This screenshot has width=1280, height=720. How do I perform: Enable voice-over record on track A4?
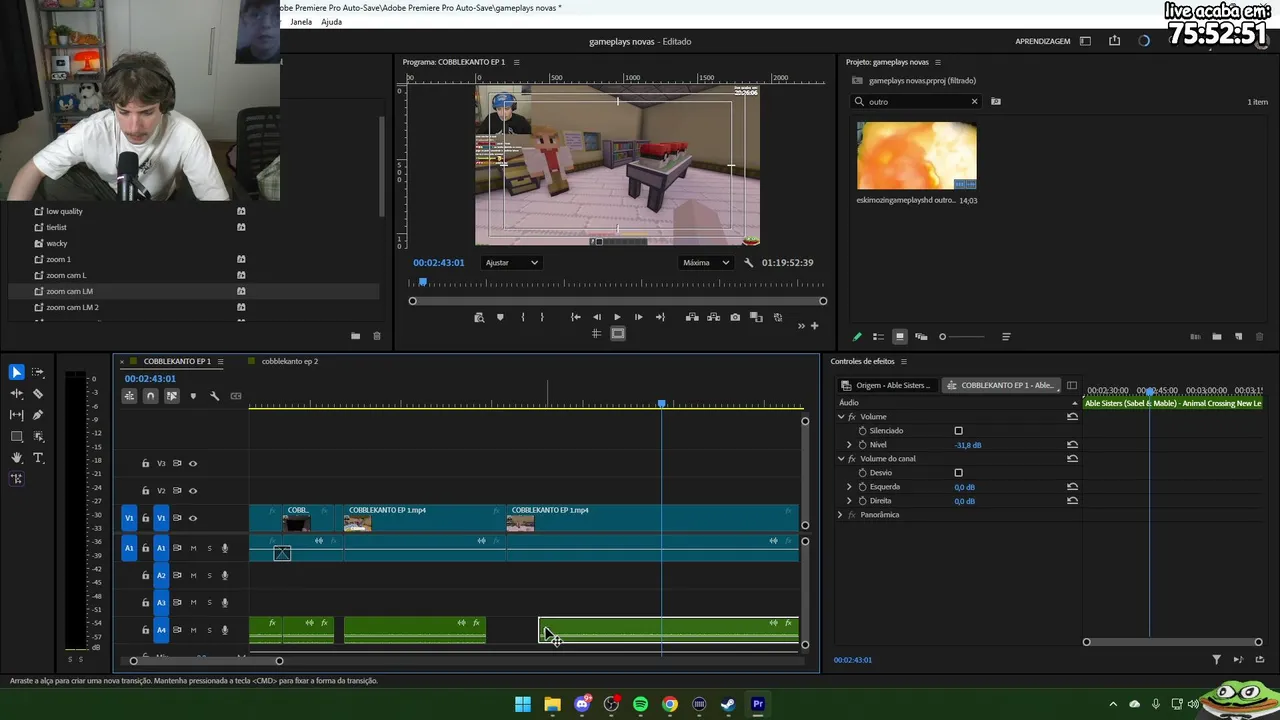pyautogui.click(x=225, y=630)
